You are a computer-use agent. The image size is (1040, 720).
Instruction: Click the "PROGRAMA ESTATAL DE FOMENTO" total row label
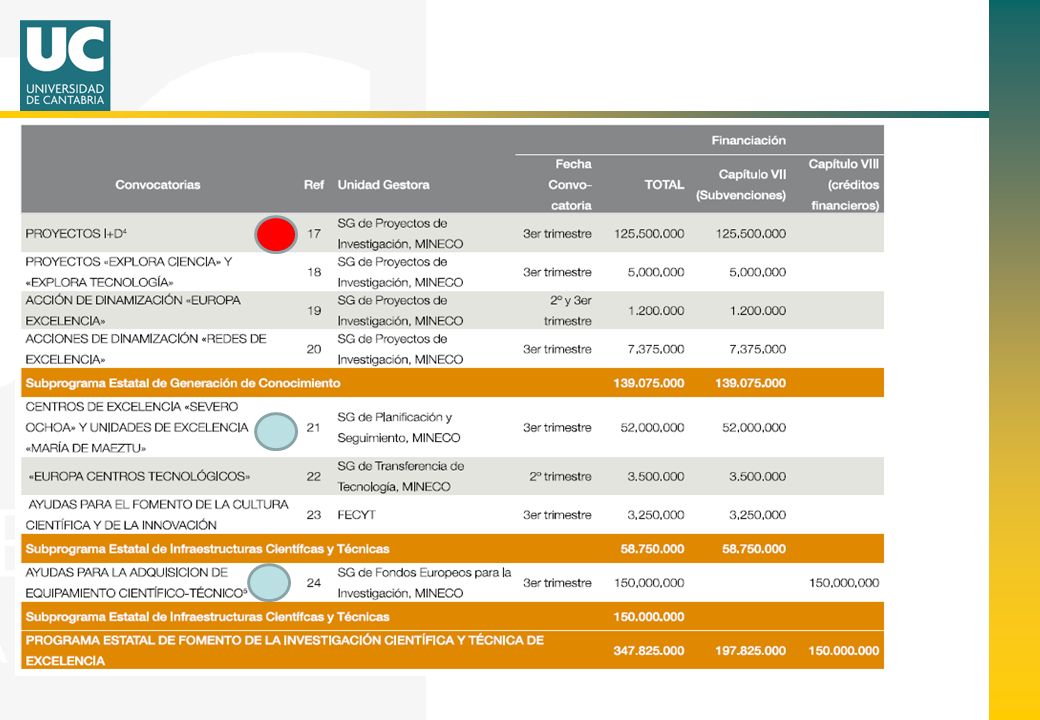coord(285,650)
